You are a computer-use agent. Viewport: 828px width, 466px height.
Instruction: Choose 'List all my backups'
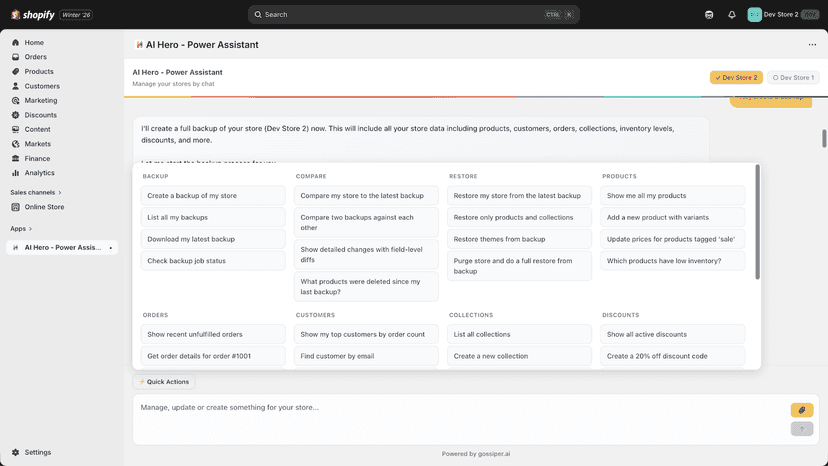pos(213,217)
